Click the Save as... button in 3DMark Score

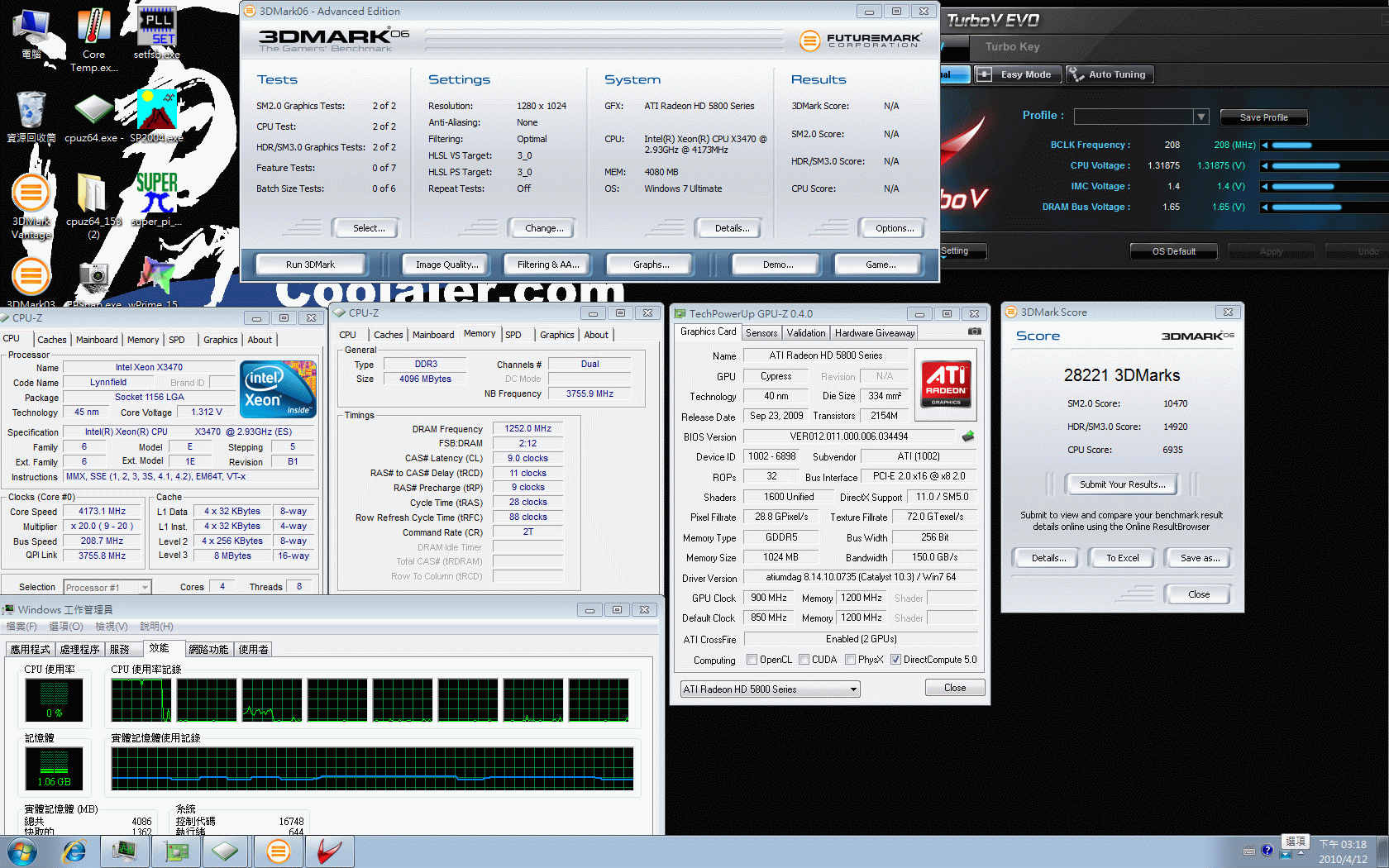1200,558
